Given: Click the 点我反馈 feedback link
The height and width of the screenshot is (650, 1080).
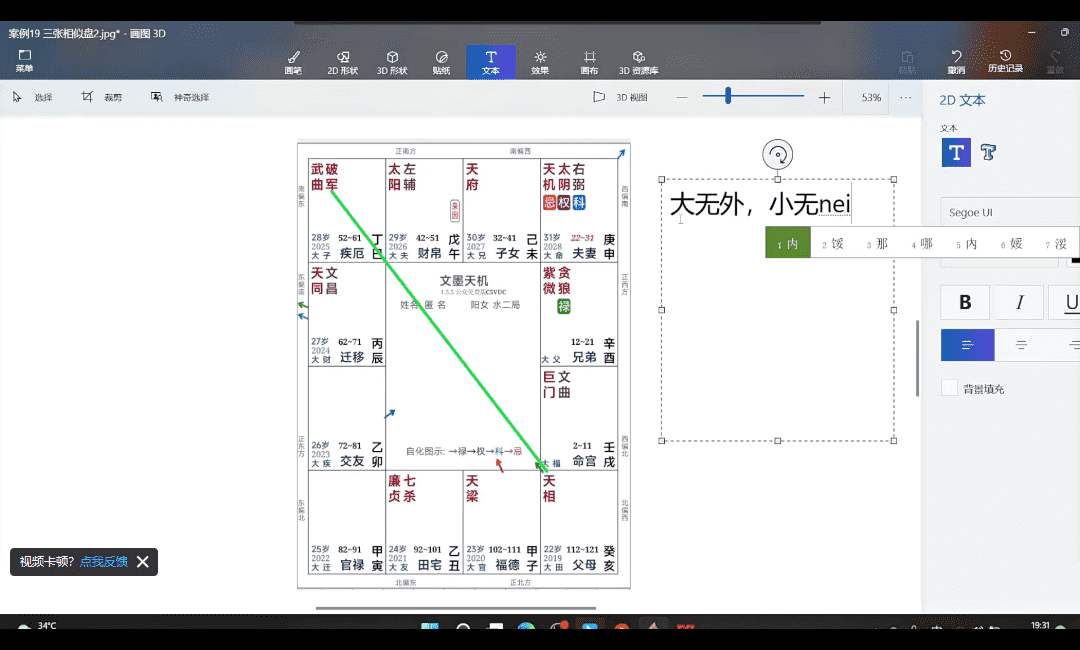Looking at the screenshot, I should coord(104,562).
